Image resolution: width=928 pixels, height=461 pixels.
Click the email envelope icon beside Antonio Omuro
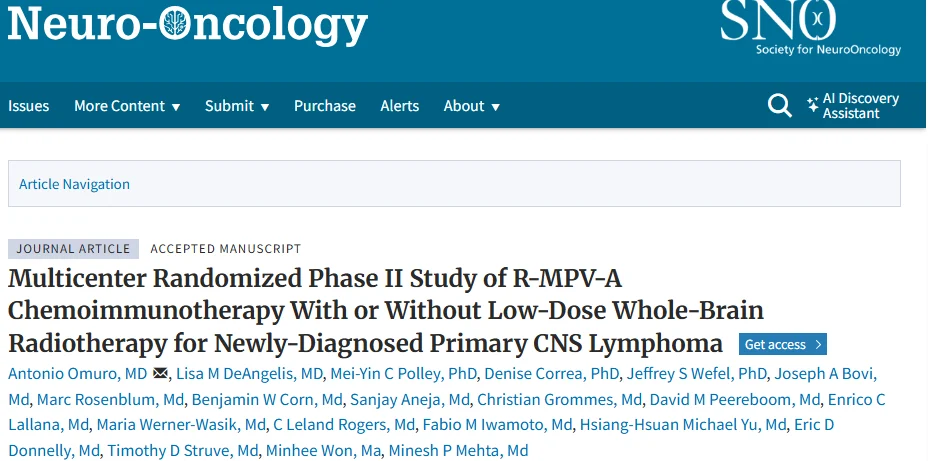click(160, 375)
